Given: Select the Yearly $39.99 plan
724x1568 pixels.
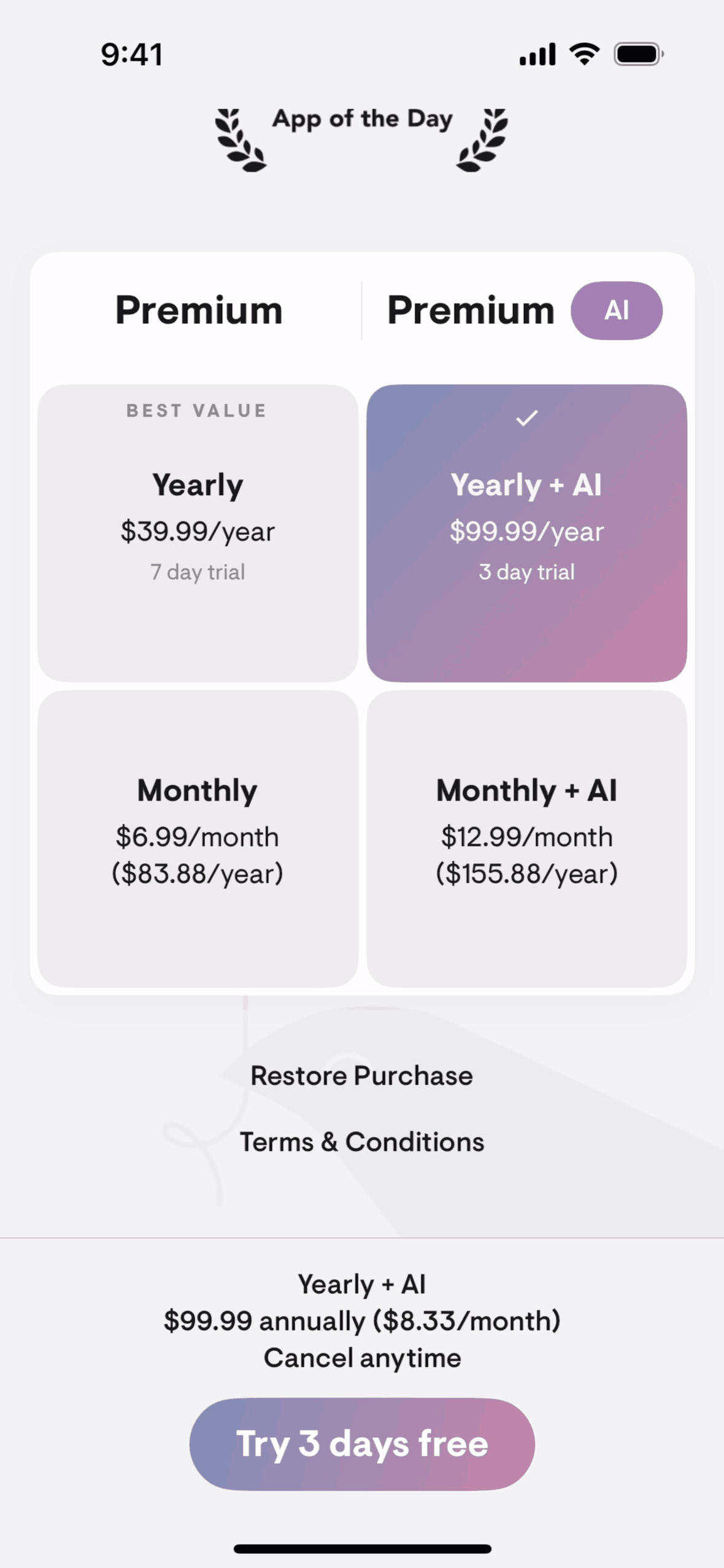Looking at the screenshot, I should tap(198, 532).
